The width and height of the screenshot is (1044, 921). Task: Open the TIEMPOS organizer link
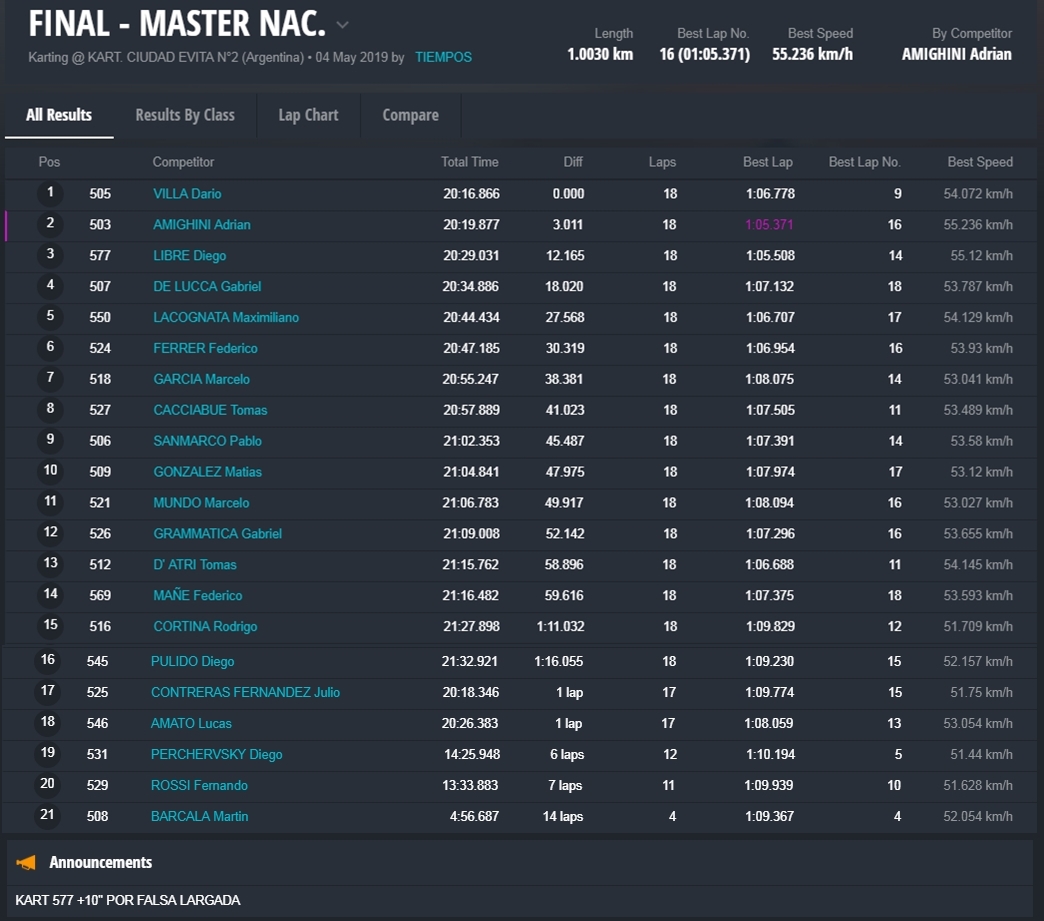coord(443,57)
